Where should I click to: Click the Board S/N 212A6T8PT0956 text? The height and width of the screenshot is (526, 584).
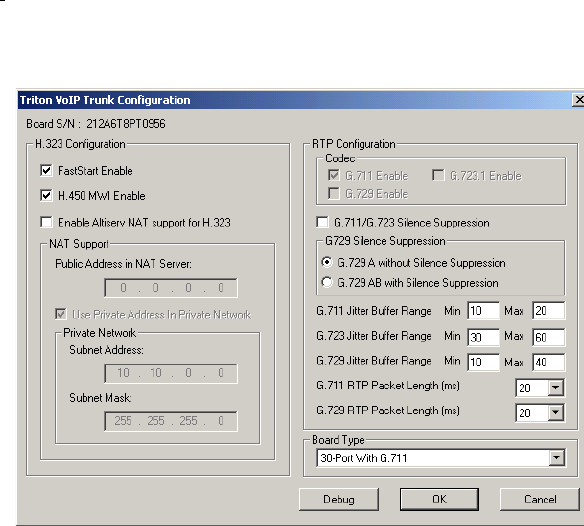96,124
